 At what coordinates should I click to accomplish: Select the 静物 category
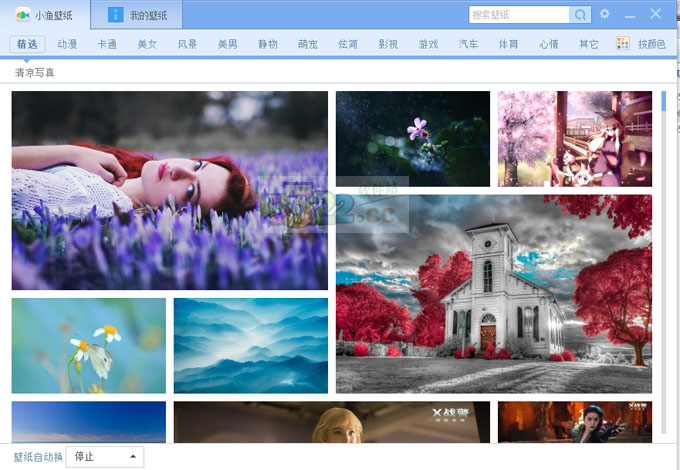(x=268, y=44)
